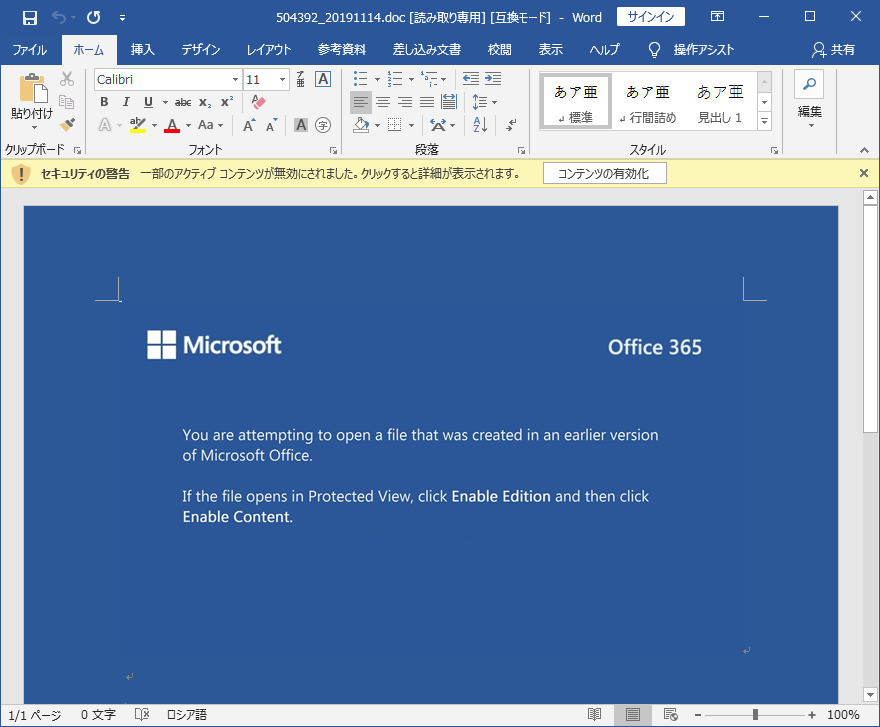Toggle Bold formatting
This screenshot has width=880, height=727.
point(104,102)
